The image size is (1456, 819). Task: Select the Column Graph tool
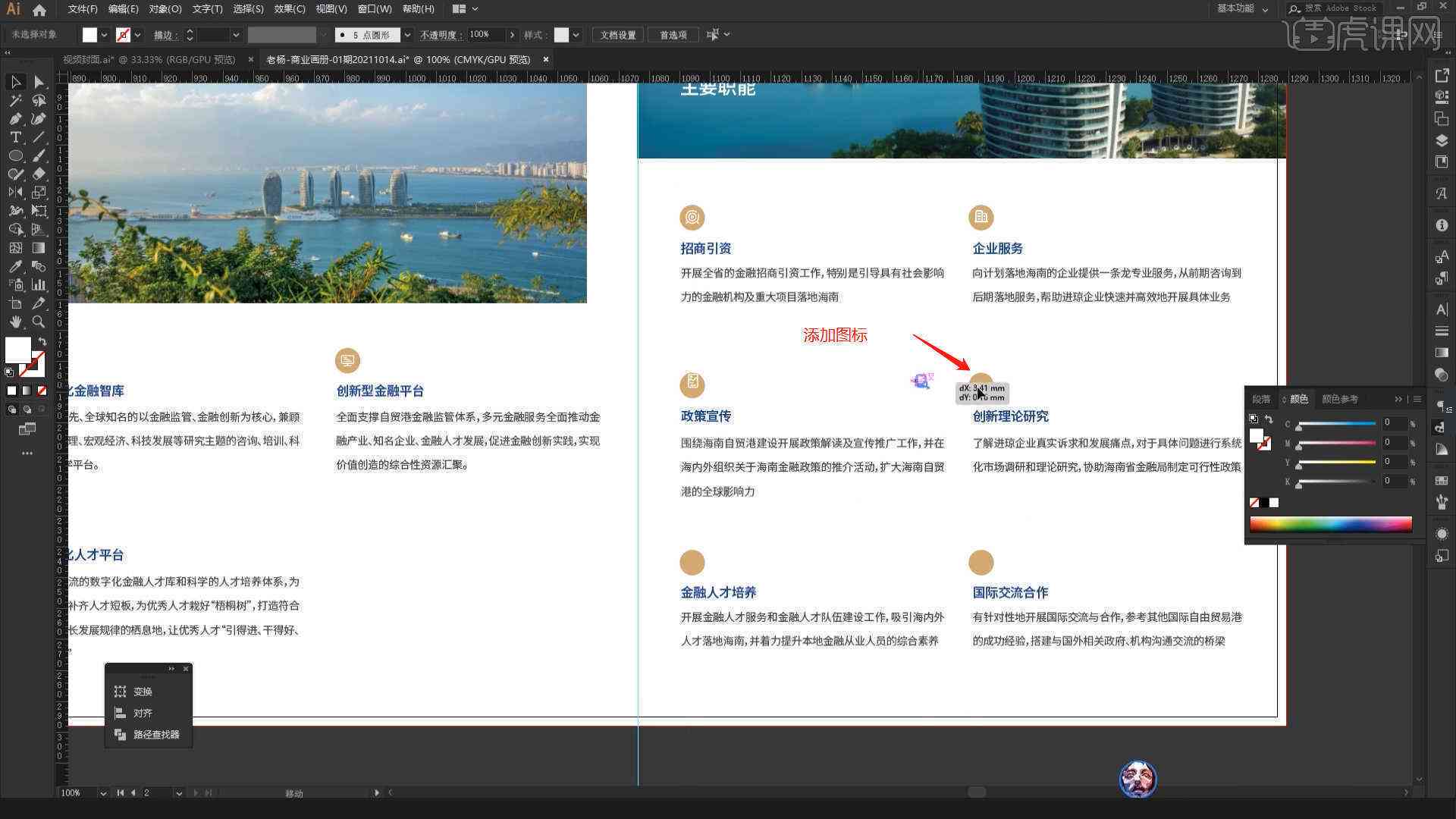point(39,285)
